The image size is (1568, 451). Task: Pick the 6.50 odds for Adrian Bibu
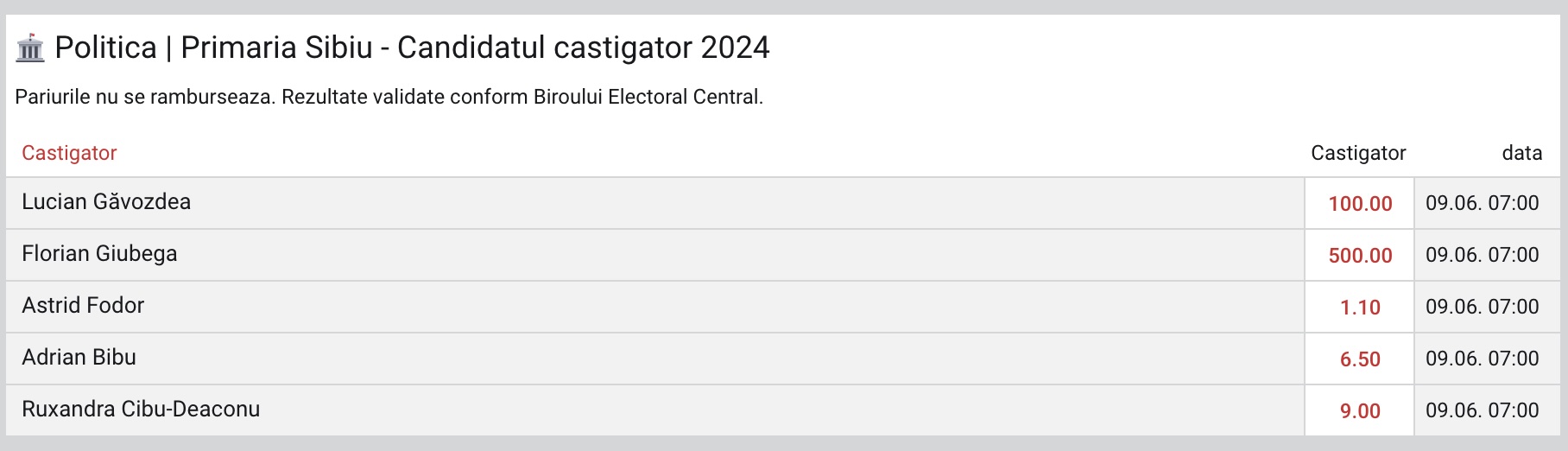(1360, 359)
